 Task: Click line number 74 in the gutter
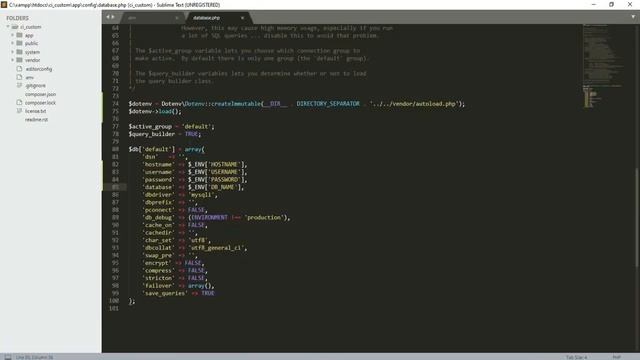point(116,104)
